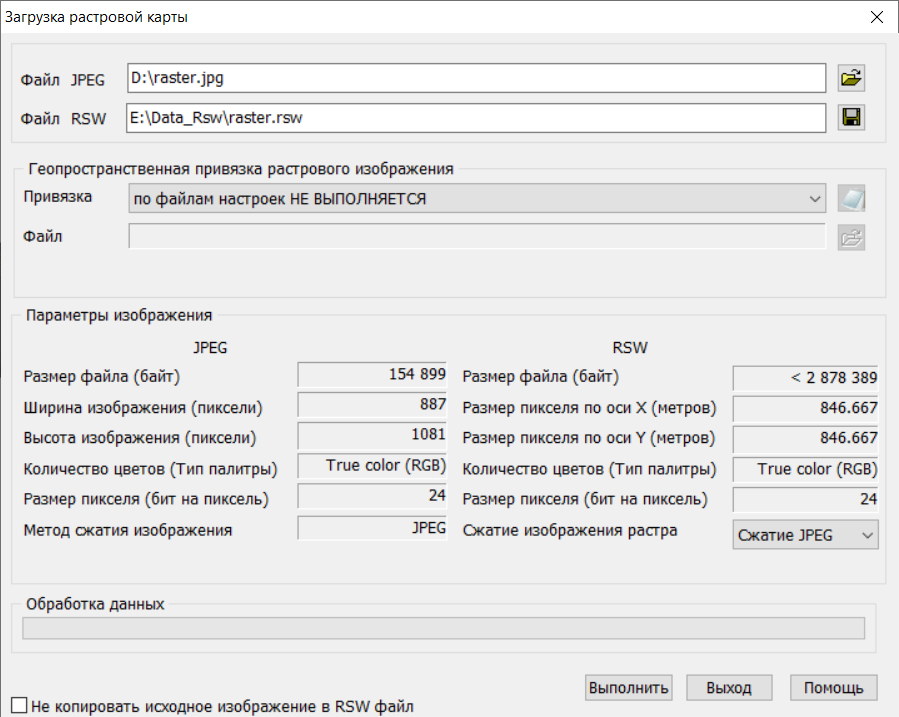Click the image width value 887
899x717 pixels.
click(x=372, y=406)
